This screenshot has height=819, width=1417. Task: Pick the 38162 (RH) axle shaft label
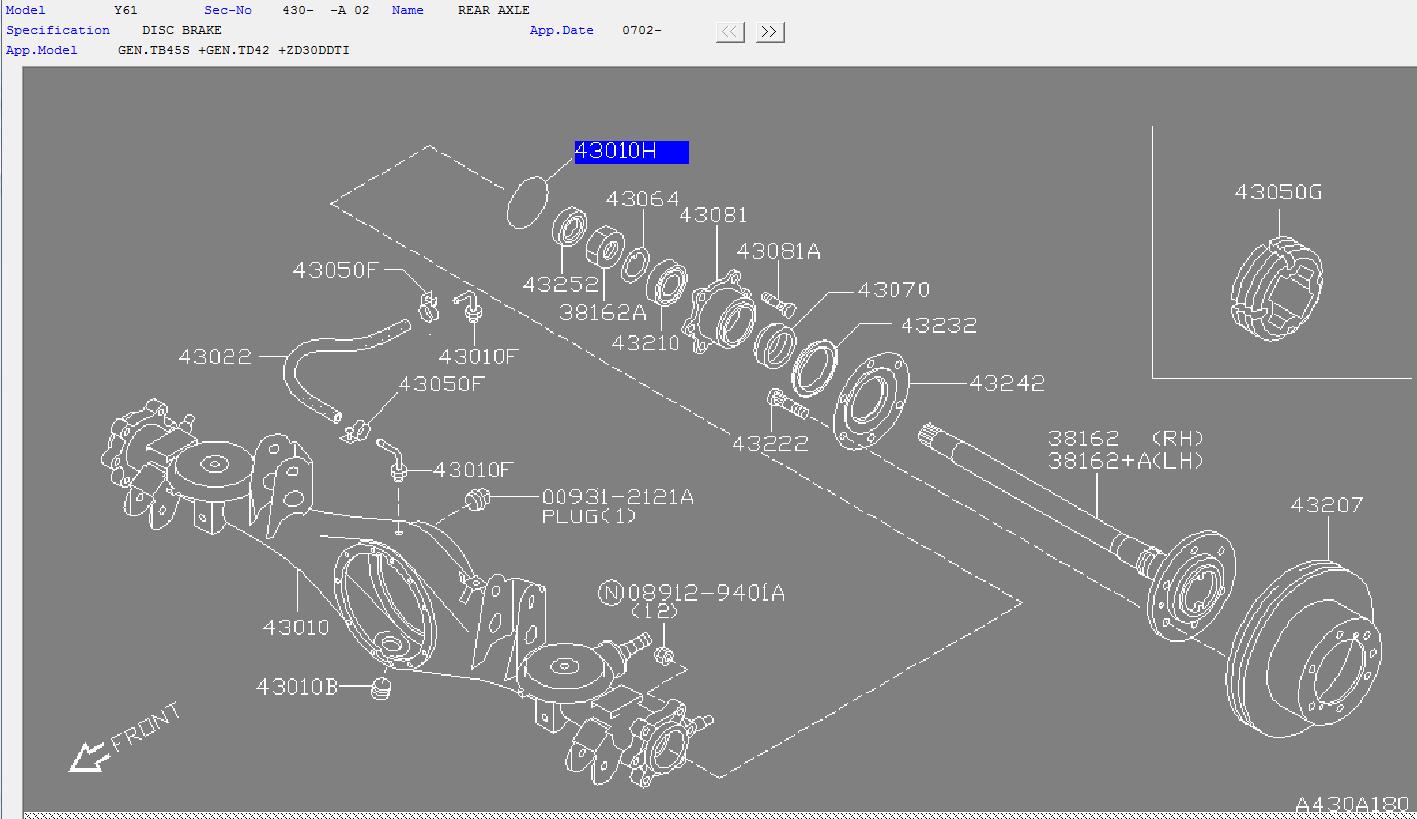[1126, 438]
